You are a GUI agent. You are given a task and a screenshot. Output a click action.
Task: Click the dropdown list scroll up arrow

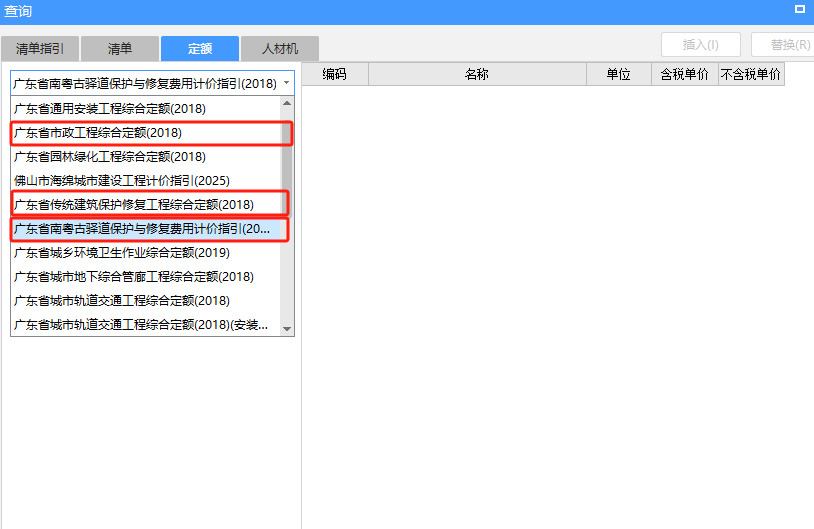click(287, 103)
